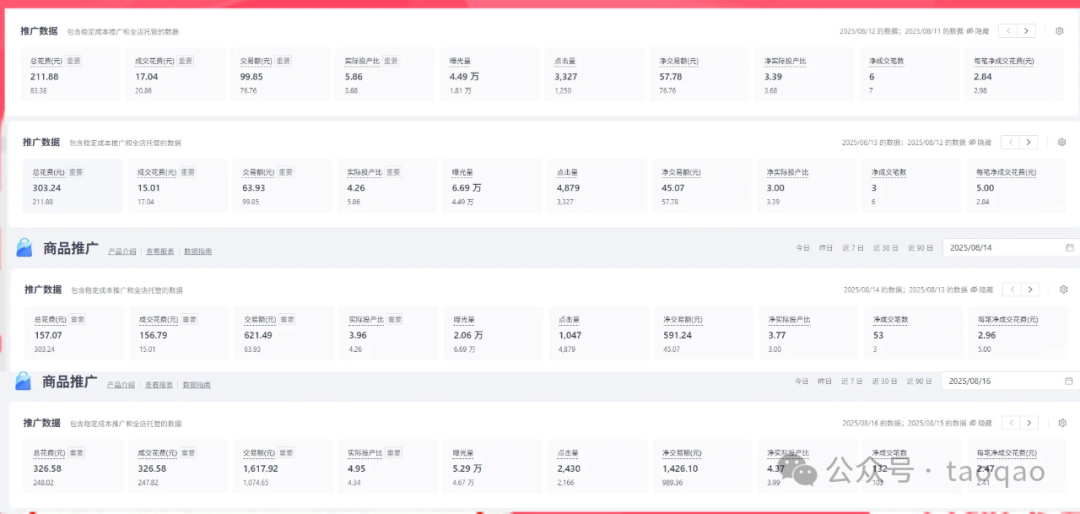Open 产品介绍 link in 2025/08/14 header

(x=122, y=251)
